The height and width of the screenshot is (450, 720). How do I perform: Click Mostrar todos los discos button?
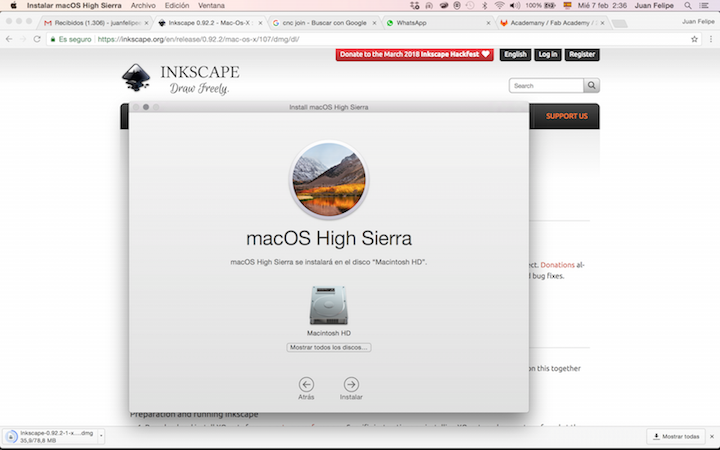coord(329,348)
